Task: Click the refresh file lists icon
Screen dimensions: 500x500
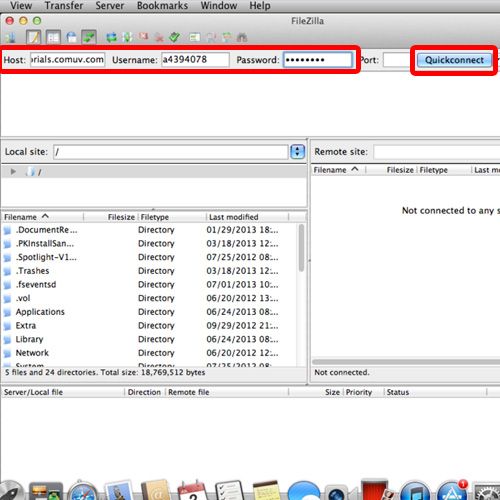Action: point(112,37)
